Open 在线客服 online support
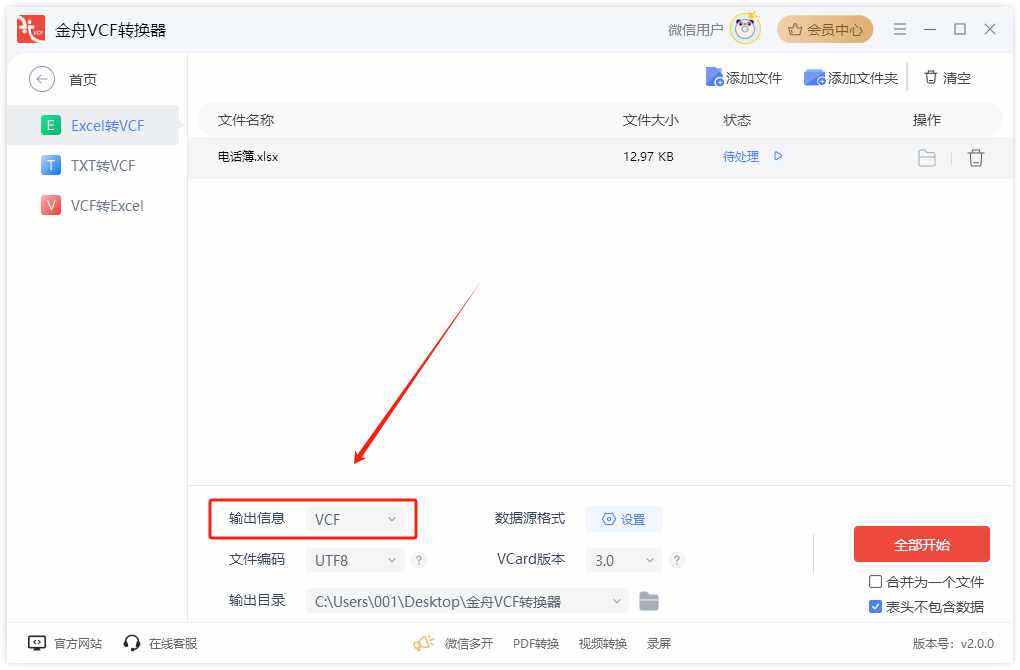 pos(160,643)
